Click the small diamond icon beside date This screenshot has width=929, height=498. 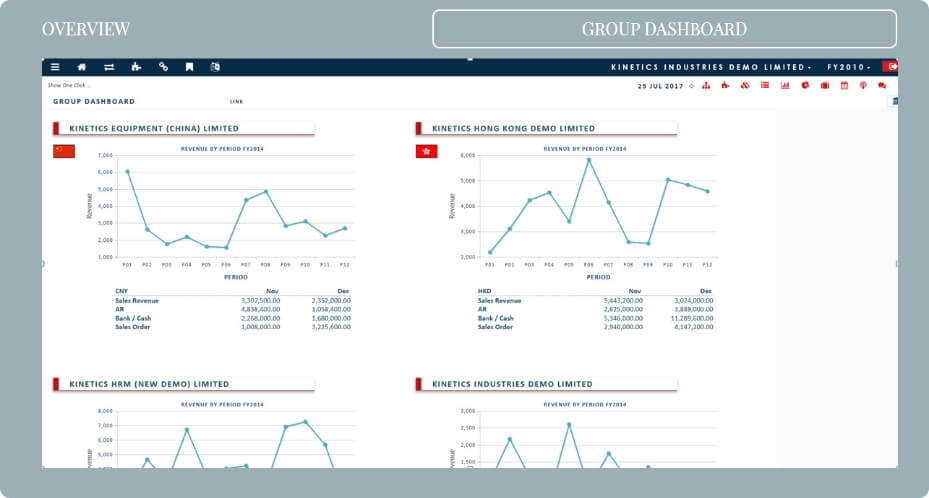(691, 86)
